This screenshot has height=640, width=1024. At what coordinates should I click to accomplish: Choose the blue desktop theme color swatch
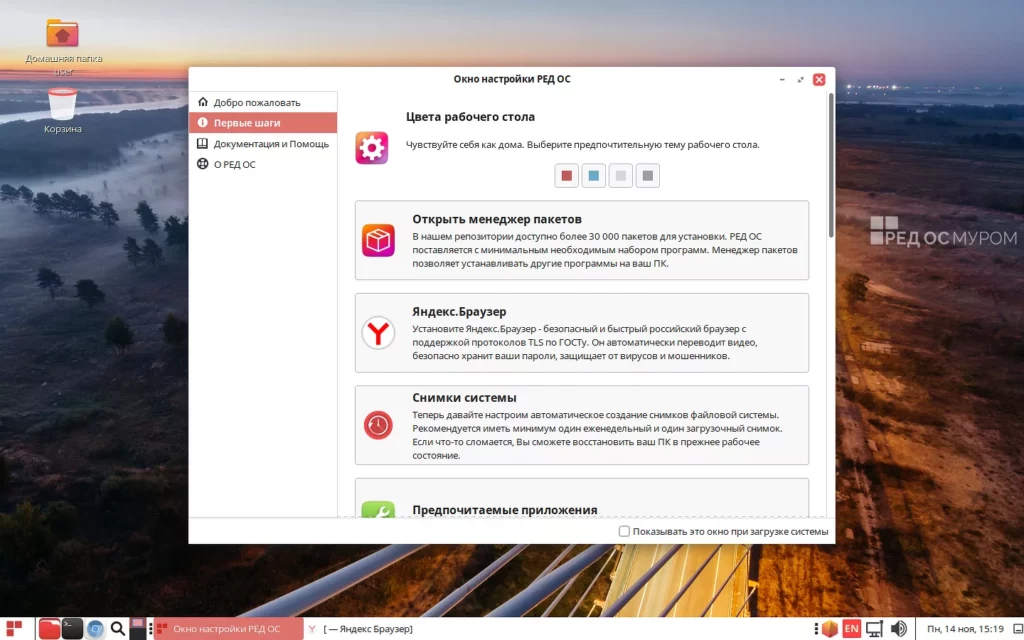tap(594, 176)
